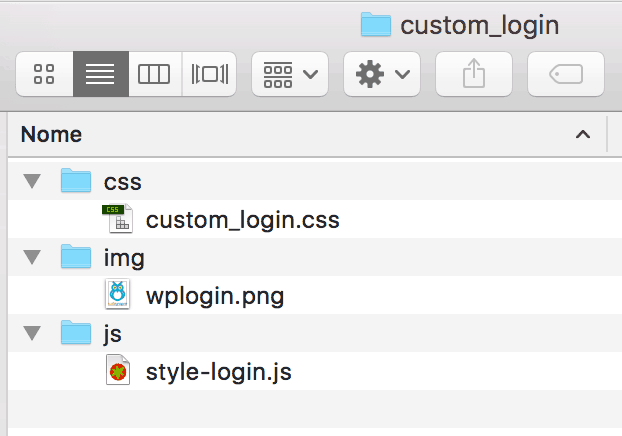This screenshot has width=622, height=436.
Task: Switch to list view
Action: point(100,74)
